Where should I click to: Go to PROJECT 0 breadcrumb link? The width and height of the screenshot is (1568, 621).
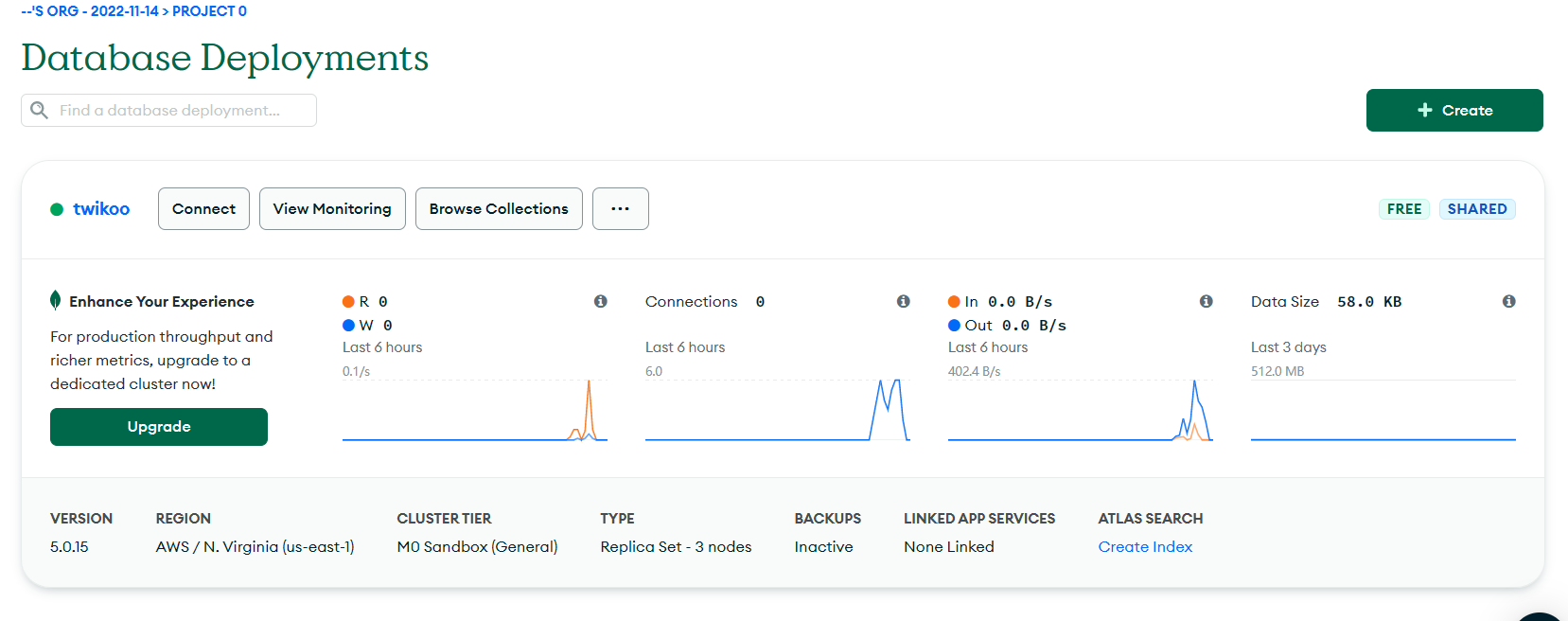209,11
